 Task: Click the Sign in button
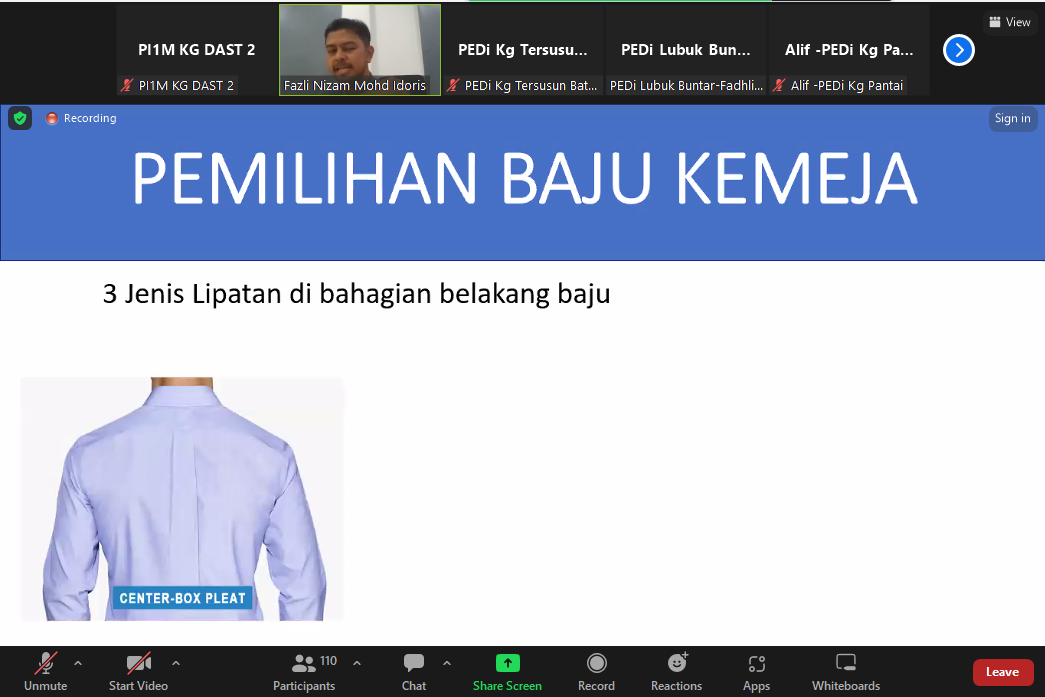(x=1012, y=118)
